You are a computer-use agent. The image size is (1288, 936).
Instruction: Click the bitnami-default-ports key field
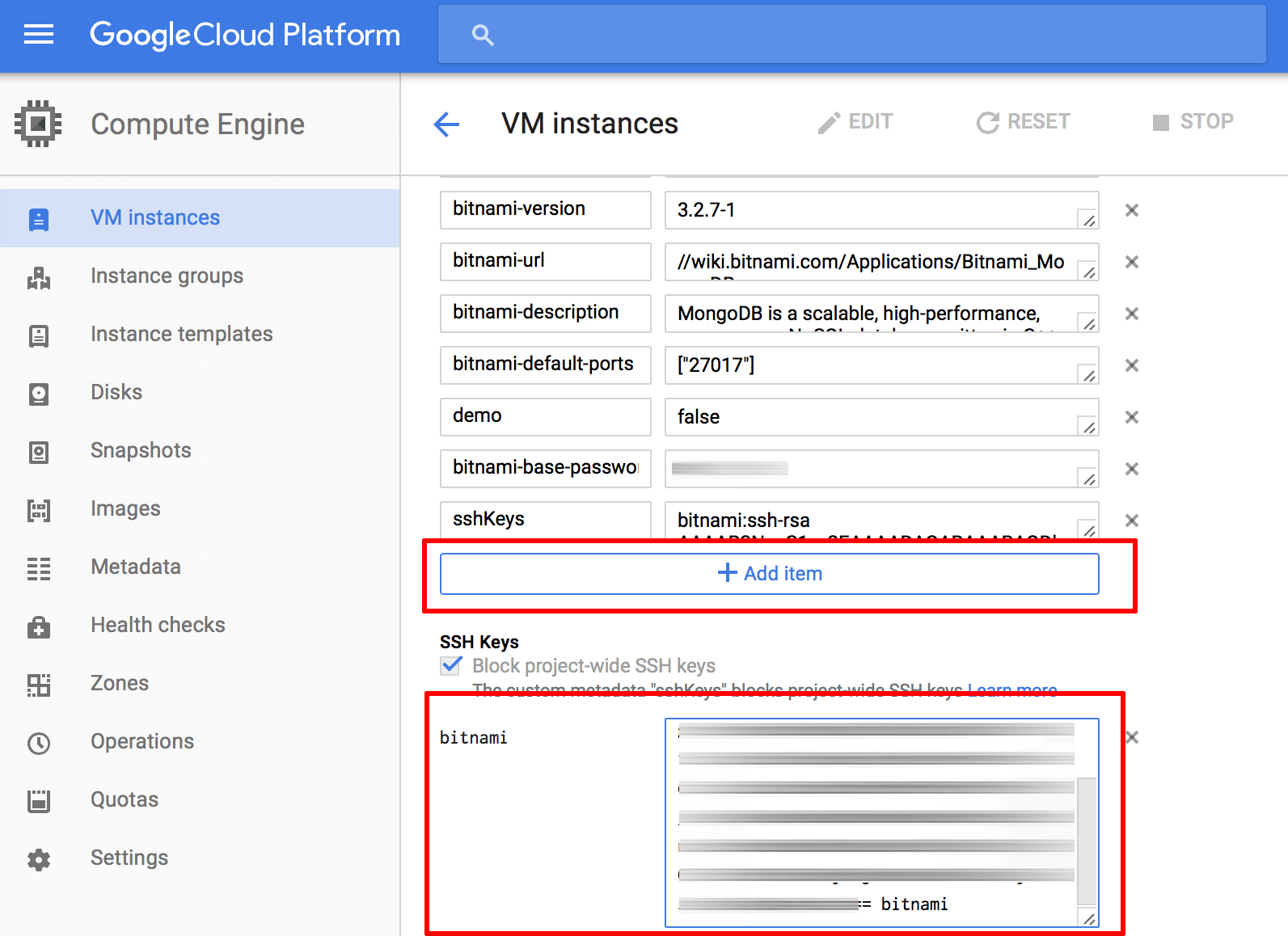click(546, 365)
